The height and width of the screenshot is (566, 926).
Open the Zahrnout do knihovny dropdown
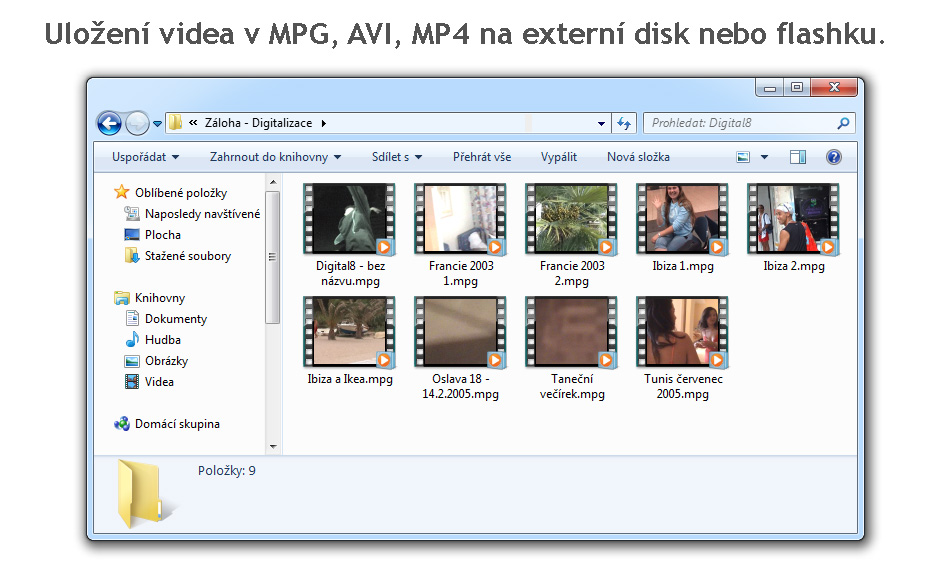[x=275, y=157]
